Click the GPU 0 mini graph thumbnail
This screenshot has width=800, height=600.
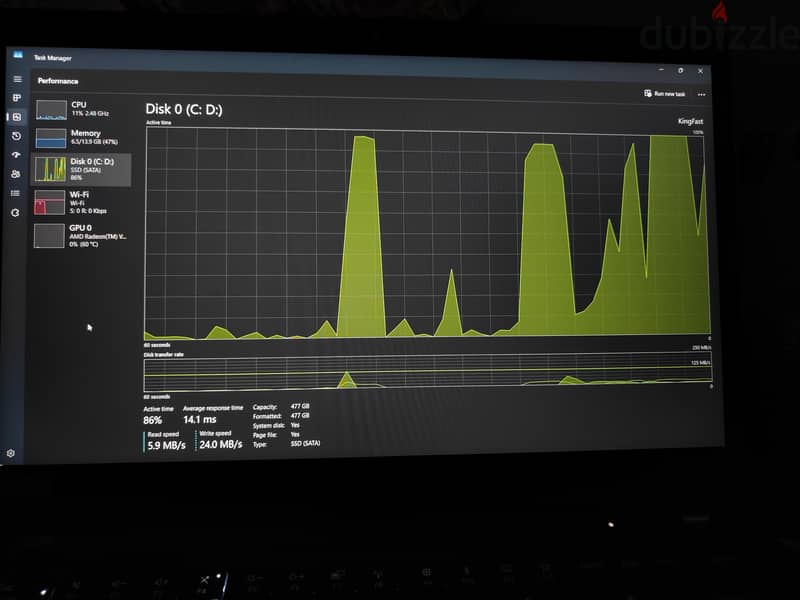(x=49, y=236)
